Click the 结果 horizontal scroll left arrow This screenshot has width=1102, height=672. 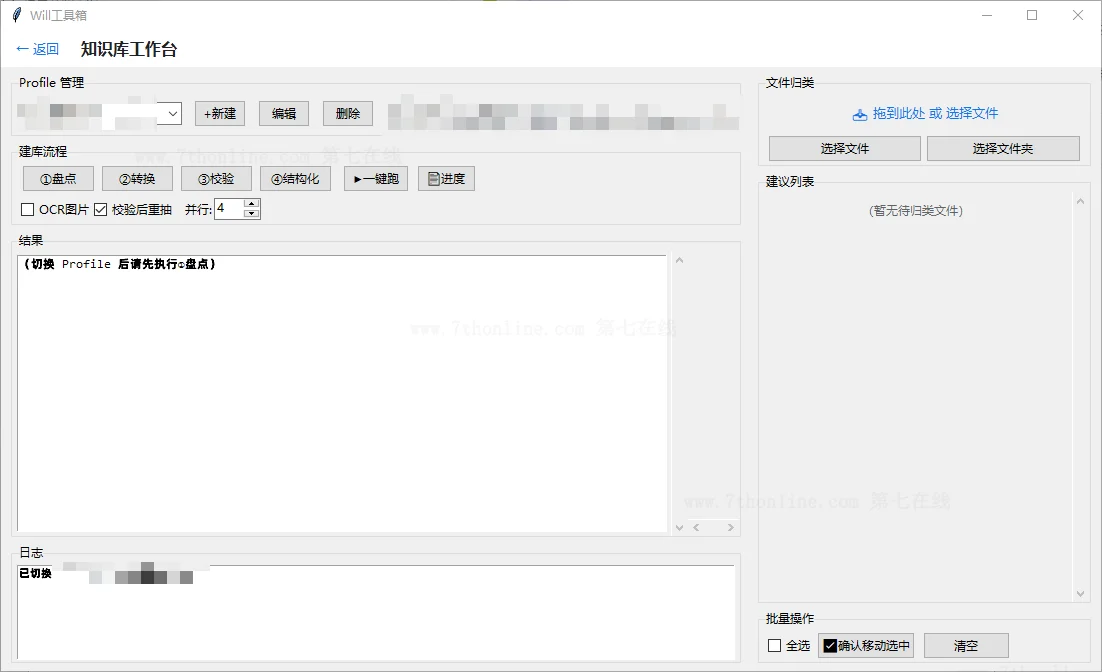(x=696, y=527)
